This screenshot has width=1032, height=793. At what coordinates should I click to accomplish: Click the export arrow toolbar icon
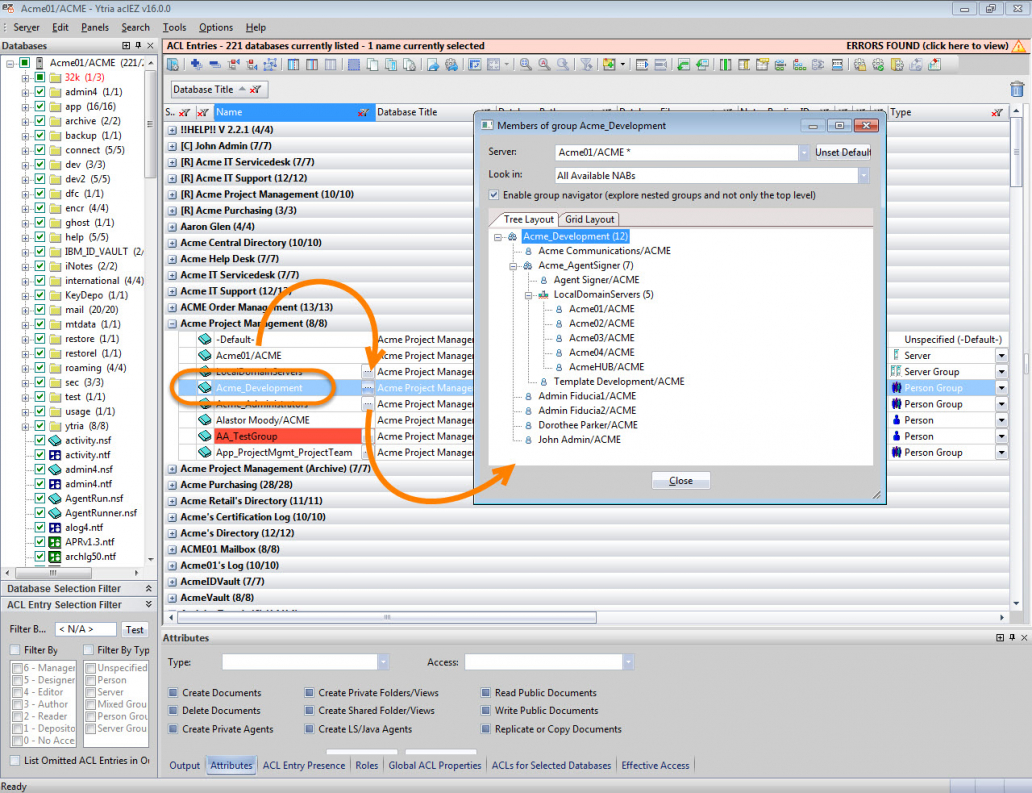(433, 64)
